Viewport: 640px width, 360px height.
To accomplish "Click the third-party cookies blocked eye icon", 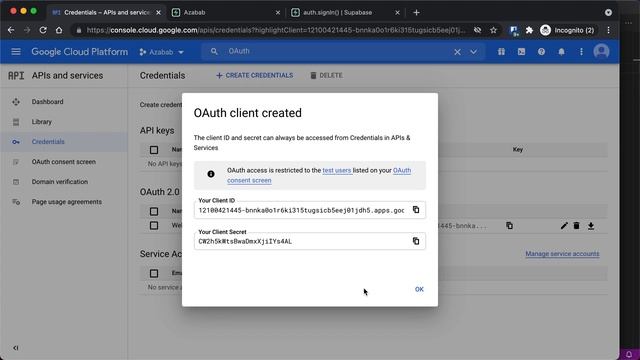I will (x=477, y=30).
